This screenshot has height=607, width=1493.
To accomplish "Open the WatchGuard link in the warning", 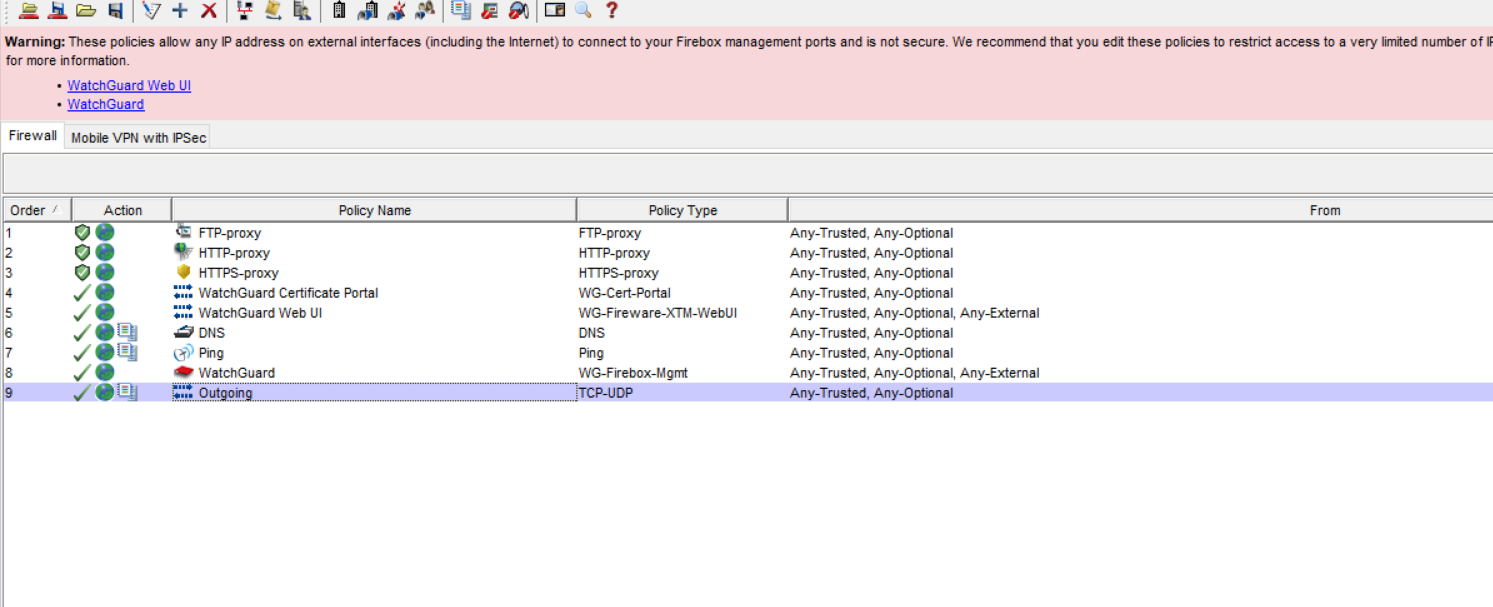I will tap(106, 104).
